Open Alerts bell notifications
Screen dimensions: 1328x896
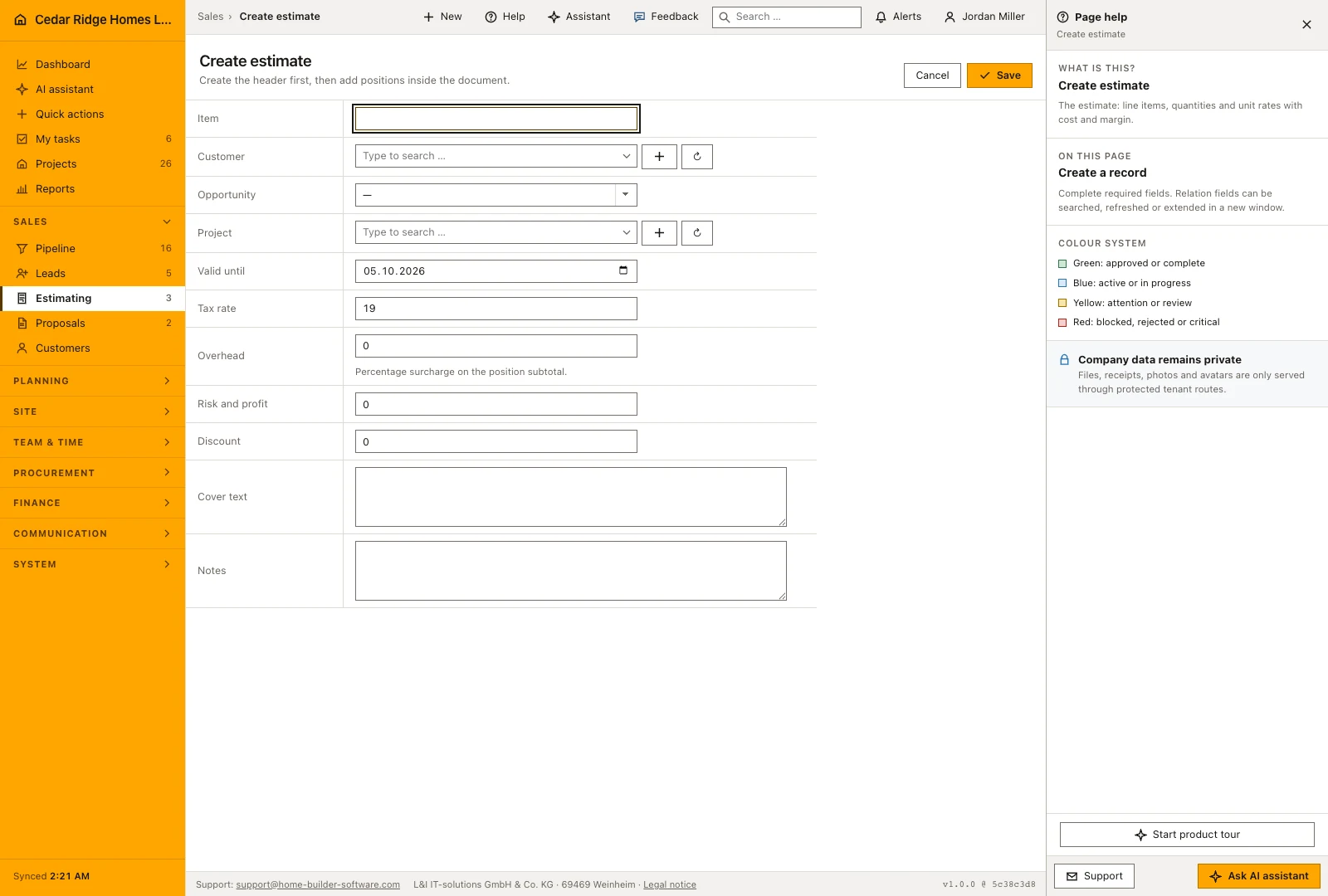click(899, 17)
